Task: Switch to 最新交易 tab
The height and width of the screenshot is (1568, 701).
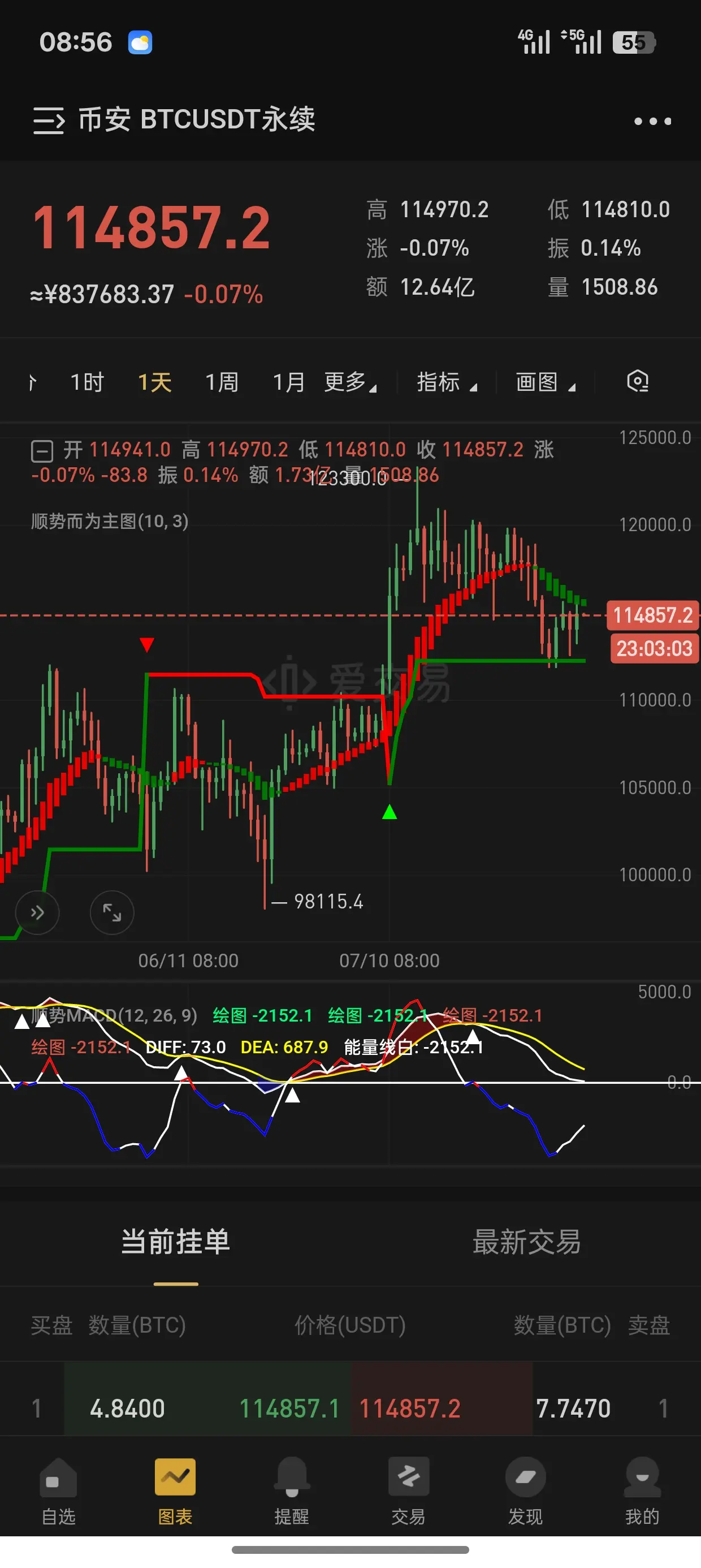Action: [x=526, y=1242]
